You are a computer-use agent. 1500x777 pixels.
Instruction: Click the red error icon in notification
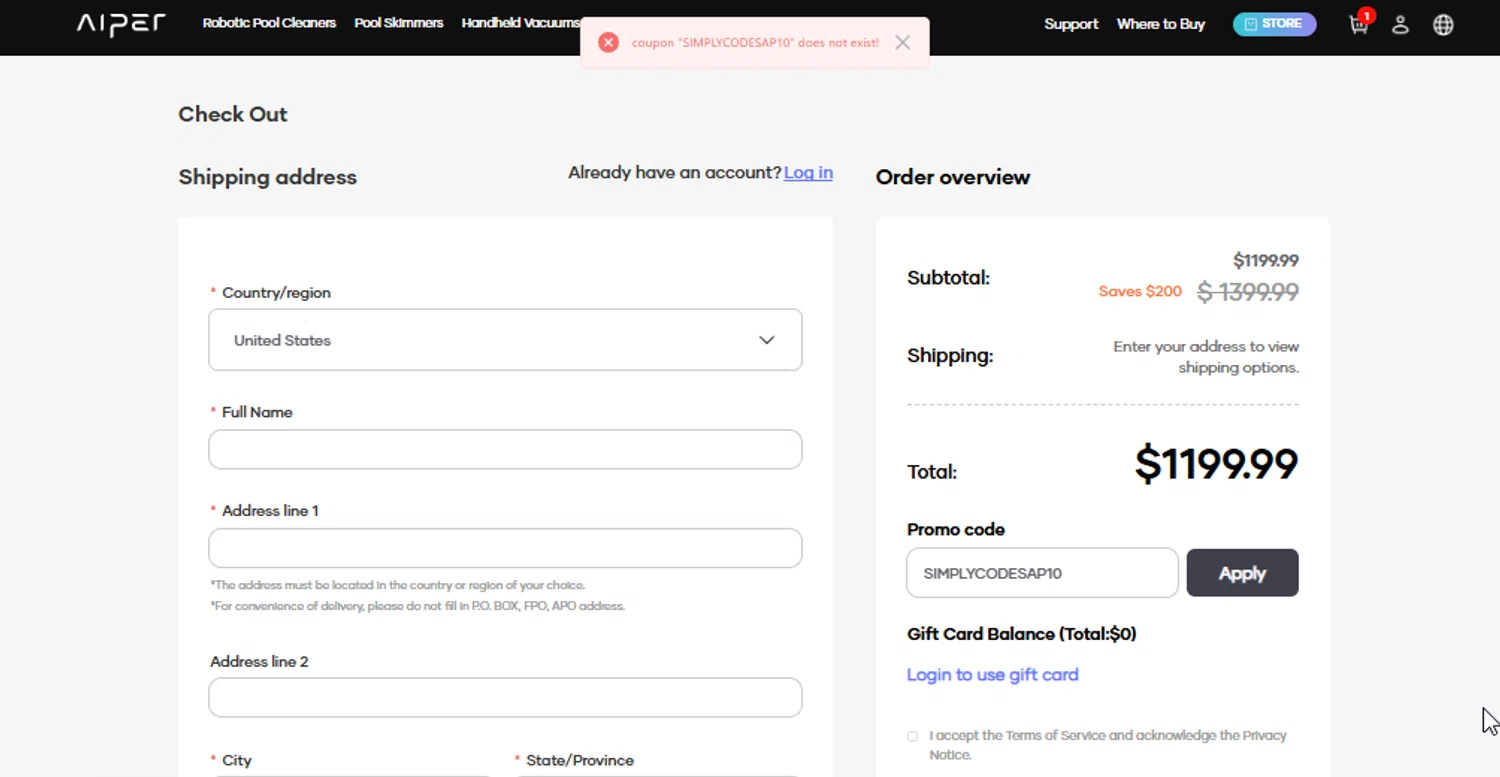click(608, 42)
